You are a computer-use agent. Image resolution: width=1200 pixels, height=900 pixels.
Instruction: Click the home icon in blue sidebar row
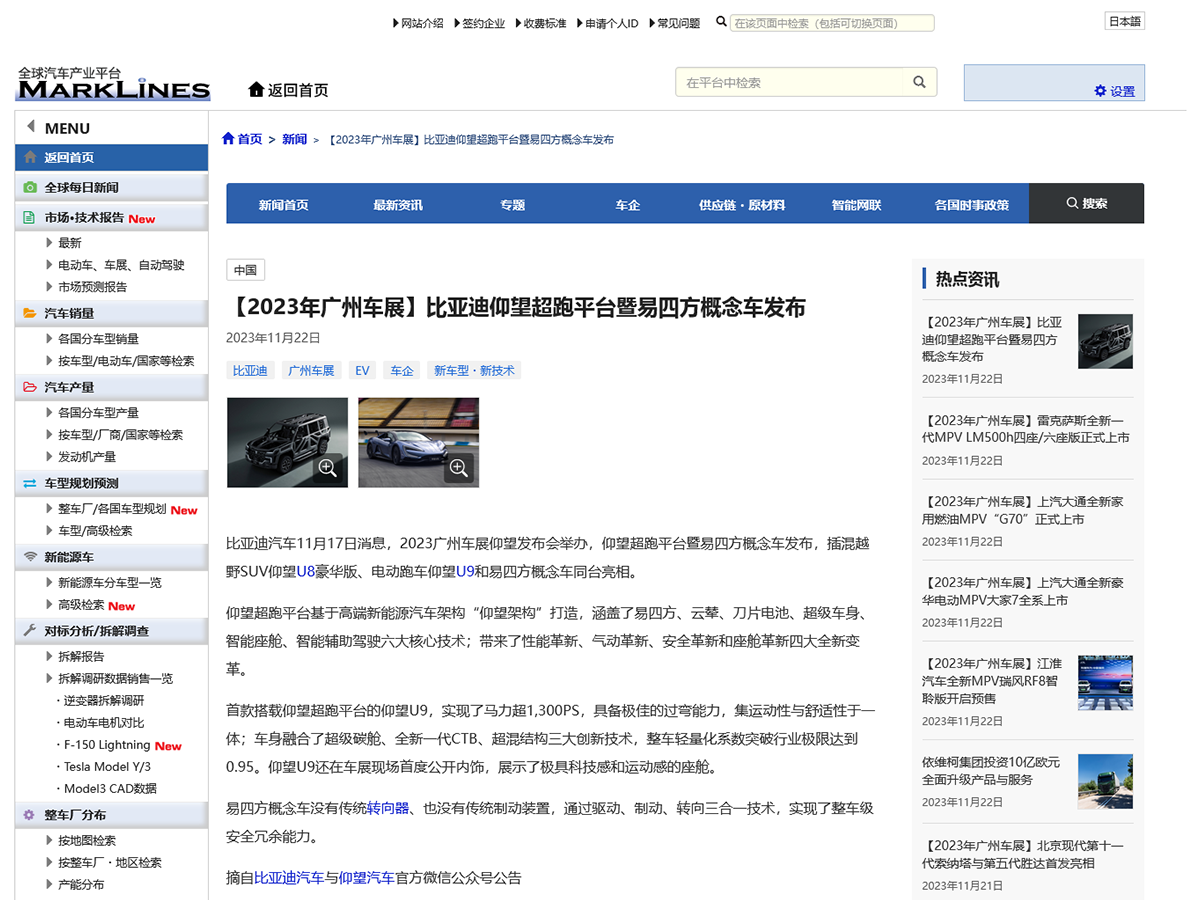30,157
